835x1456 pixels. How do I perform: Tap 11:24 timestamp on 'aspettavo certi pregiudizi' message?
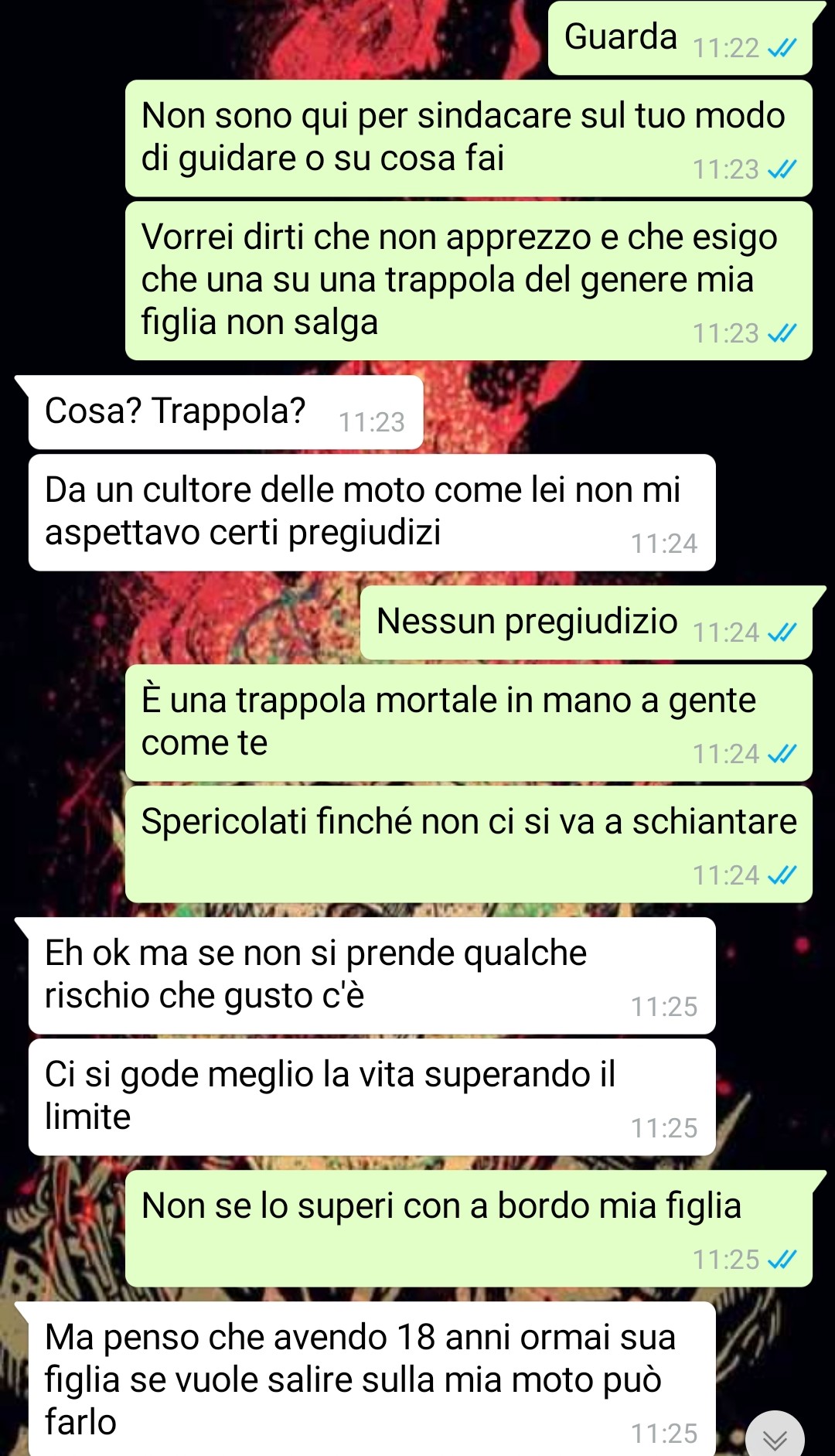[x=664, y=544]
